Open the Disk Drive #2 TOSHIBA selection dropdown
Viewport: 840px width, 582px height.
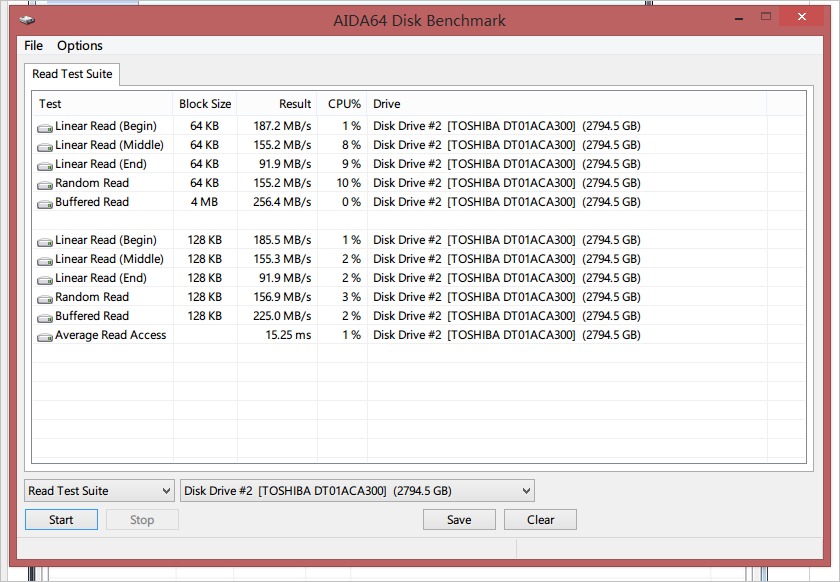pos(357,490)
